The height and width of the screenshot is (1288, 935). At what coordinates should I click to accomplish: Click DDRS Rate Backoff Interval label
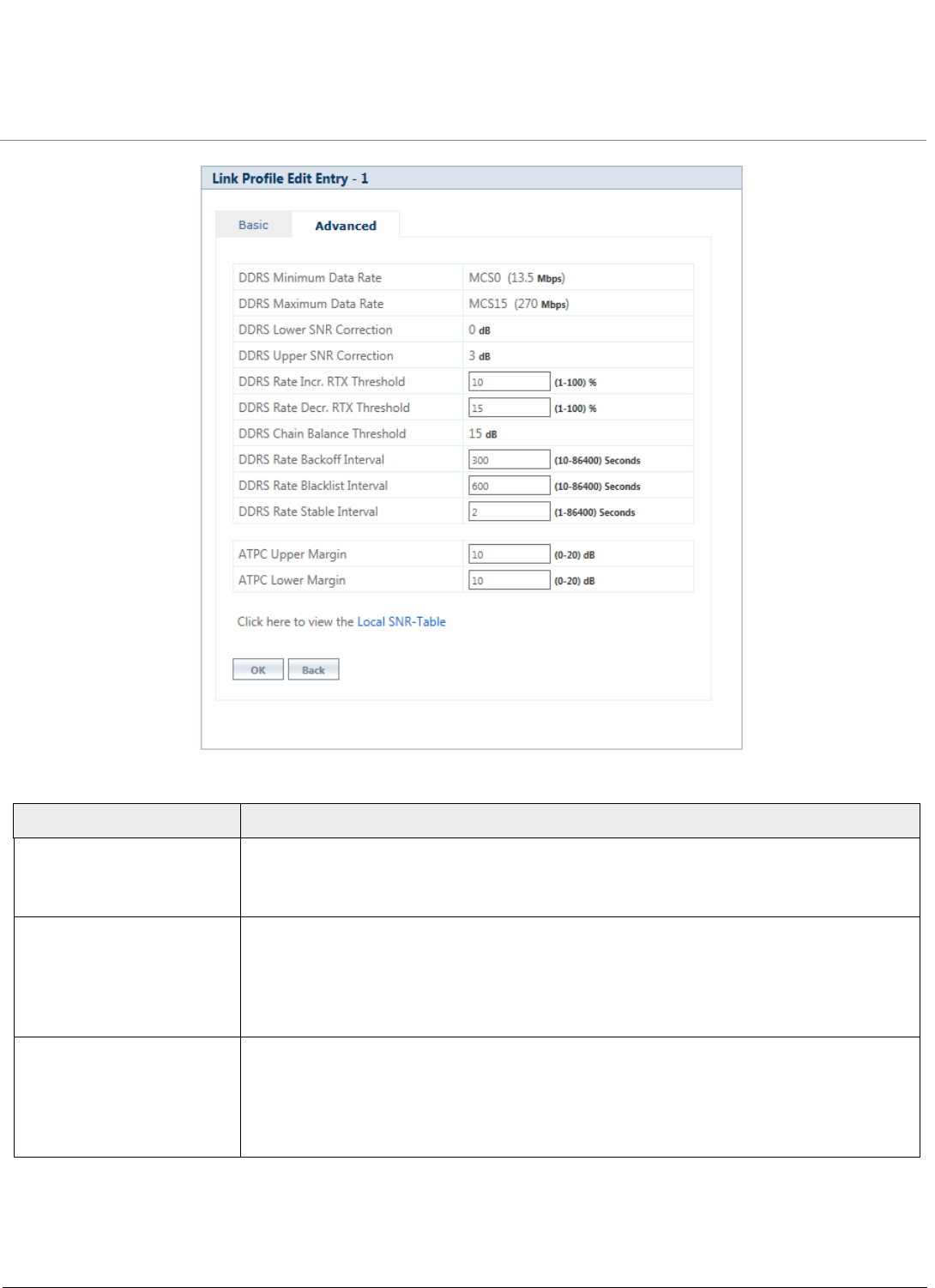[311, 460]
